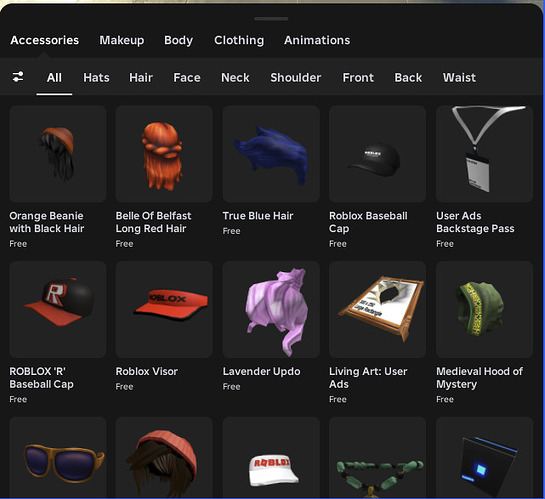Click 'Orange Beanie with Black Hair' title
Screen dimensions: 545x499
47,222
